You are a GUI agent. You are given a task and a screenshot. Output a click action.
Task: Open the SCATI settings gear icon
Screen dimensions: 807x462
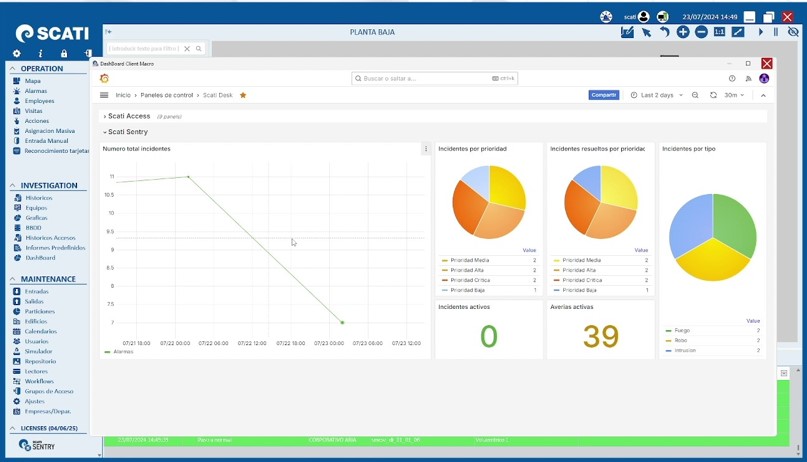tap(16, 54)
